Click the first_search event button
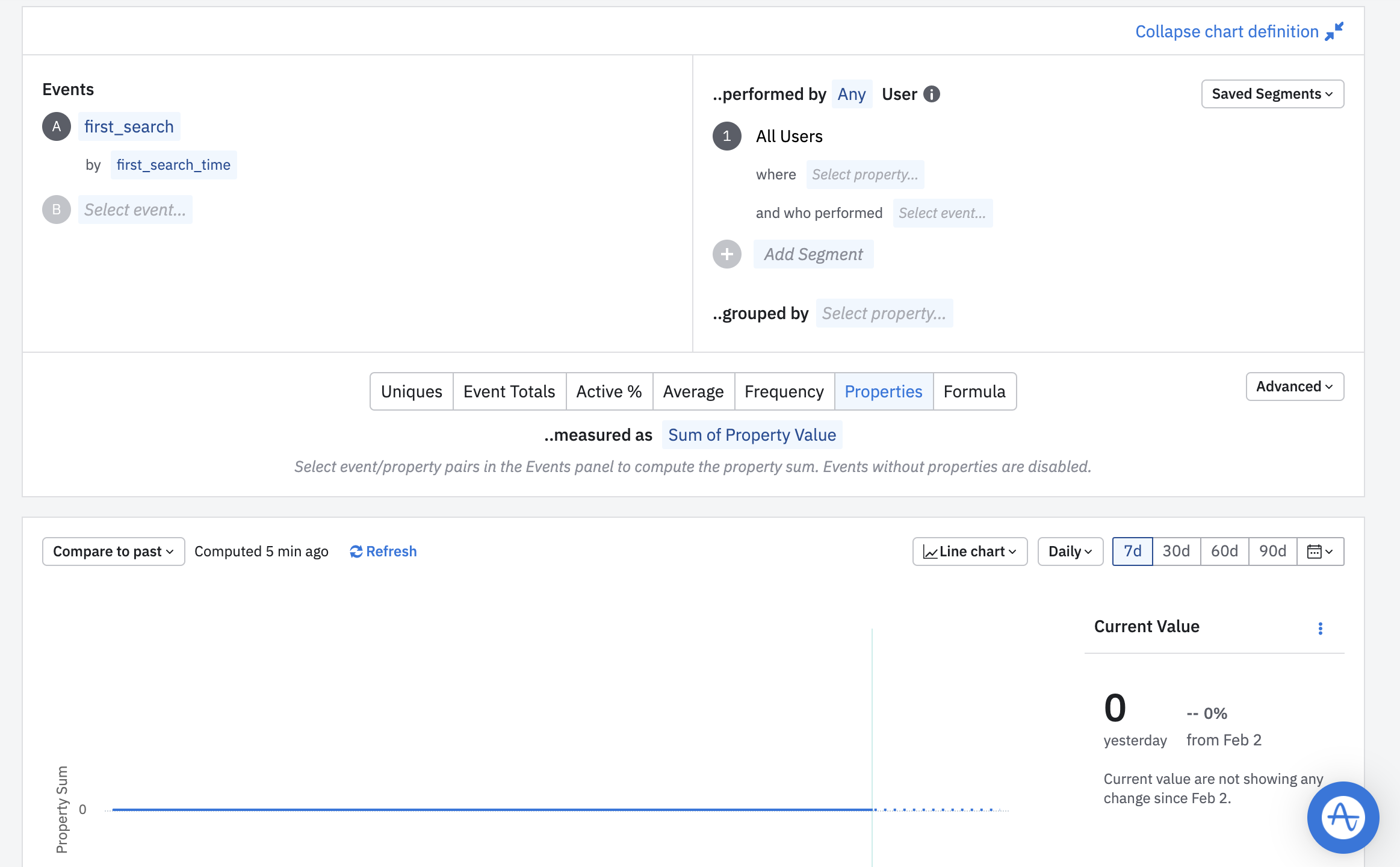1400x867 pixels. pyautogui.click(x=129, y=126)
